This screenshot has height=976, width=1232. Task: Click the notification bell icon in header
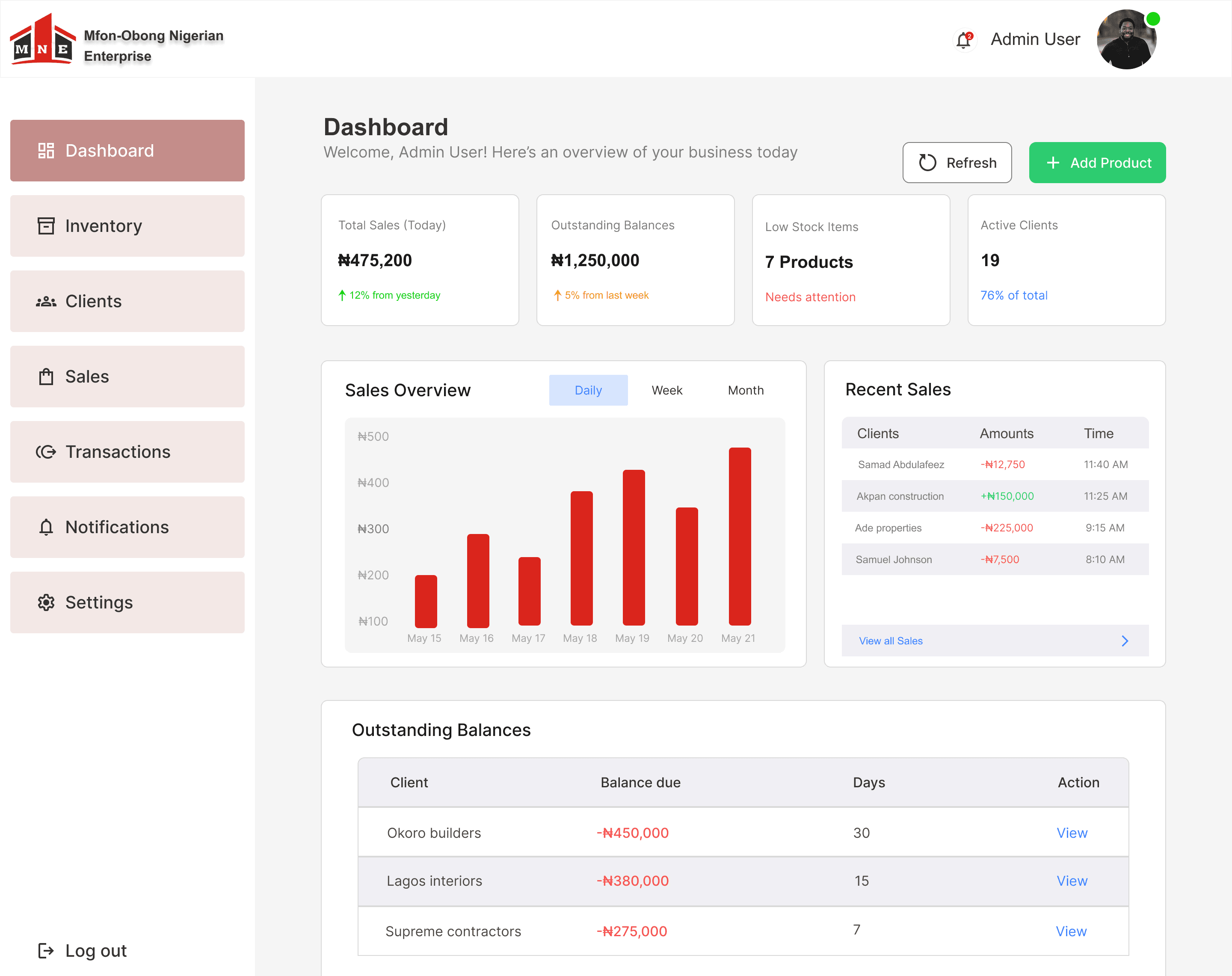(963, 39)
